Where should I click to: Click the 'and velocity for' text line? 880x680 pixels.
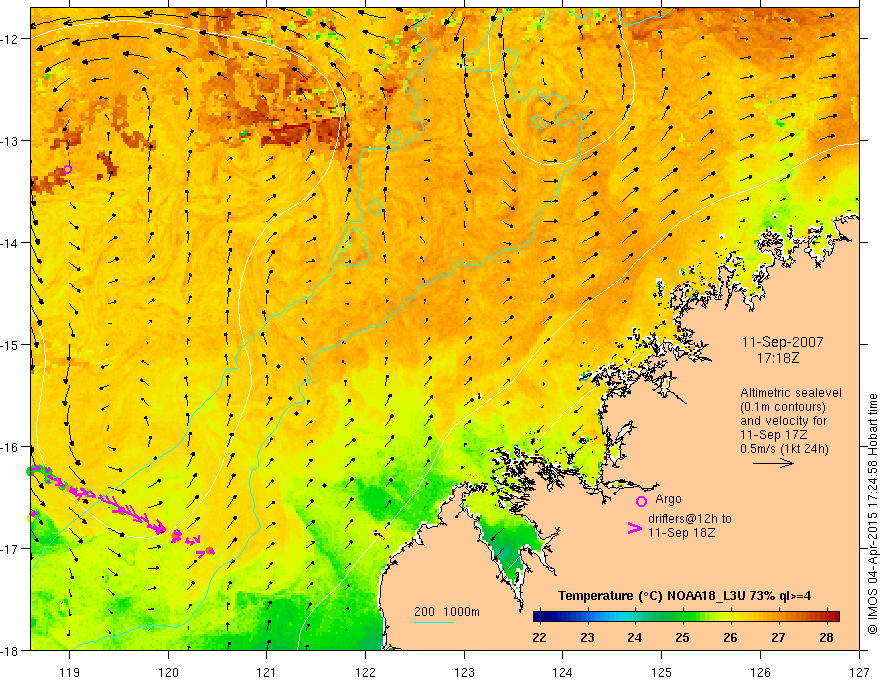tap(783, 421)
